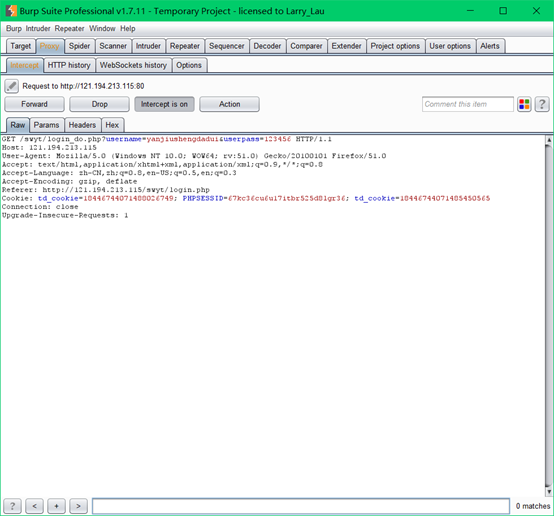554x516 pixels.
Task: Click the Accept-Encoding: gzip, deflate line
Action: pyautogui.click(x=69, y=181)
